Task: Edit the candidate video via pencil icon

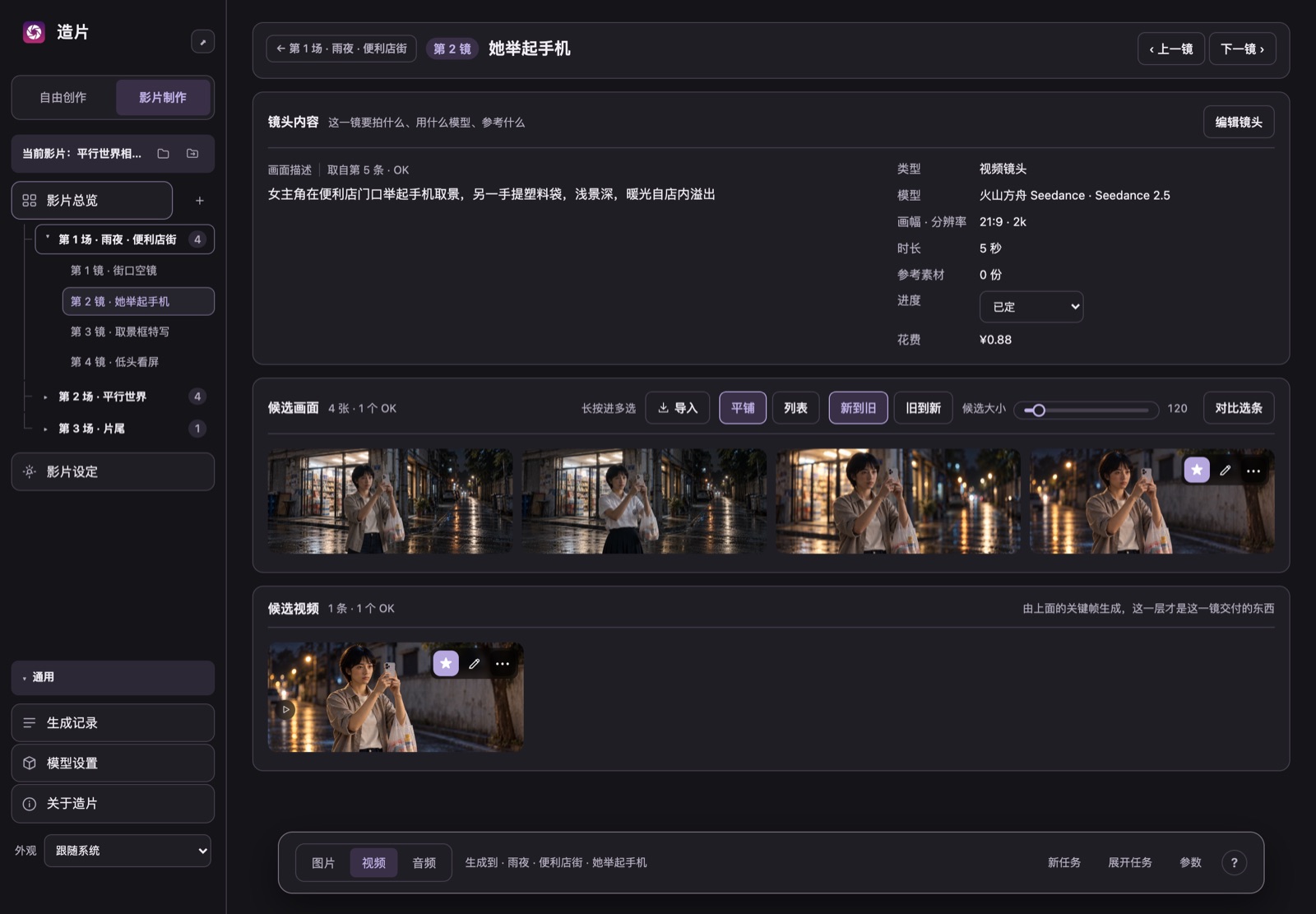Action: 474,663
